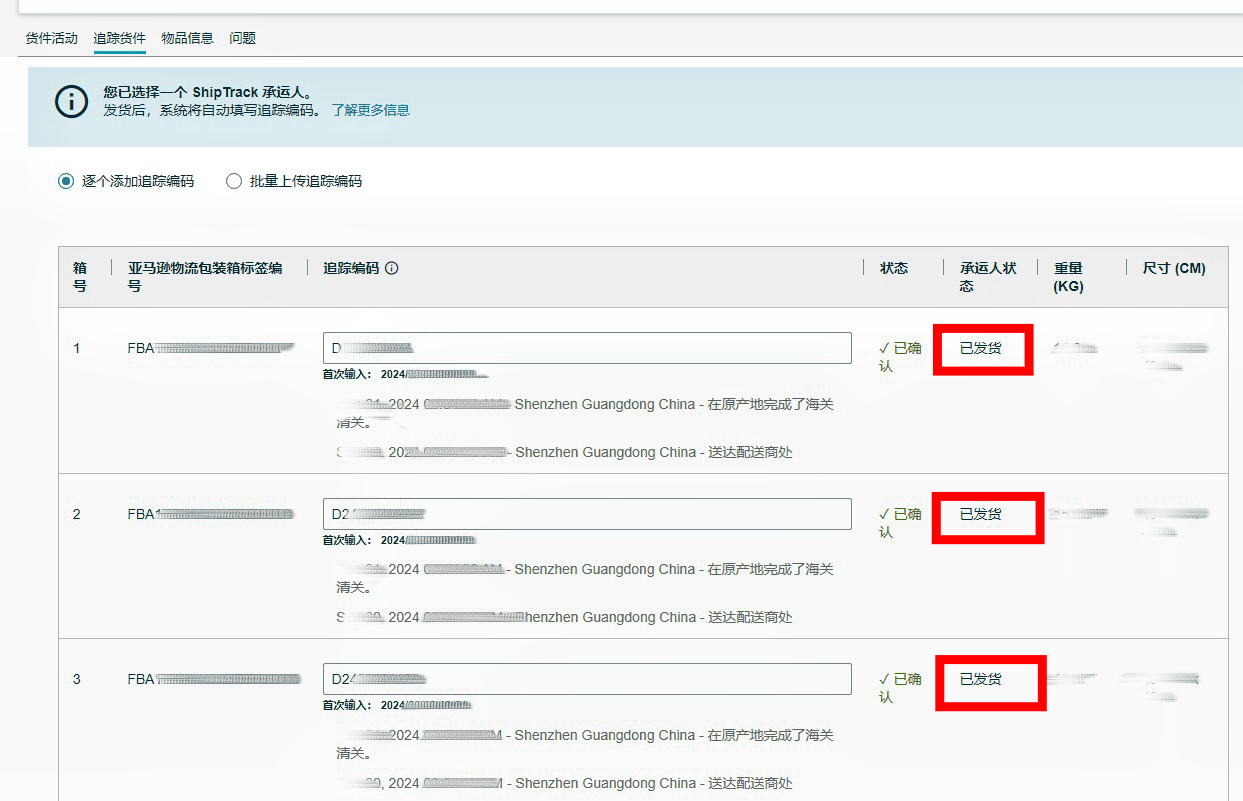
Task: Select the 逐个添加追踪编码 radio option
Action: click(66, 181)
